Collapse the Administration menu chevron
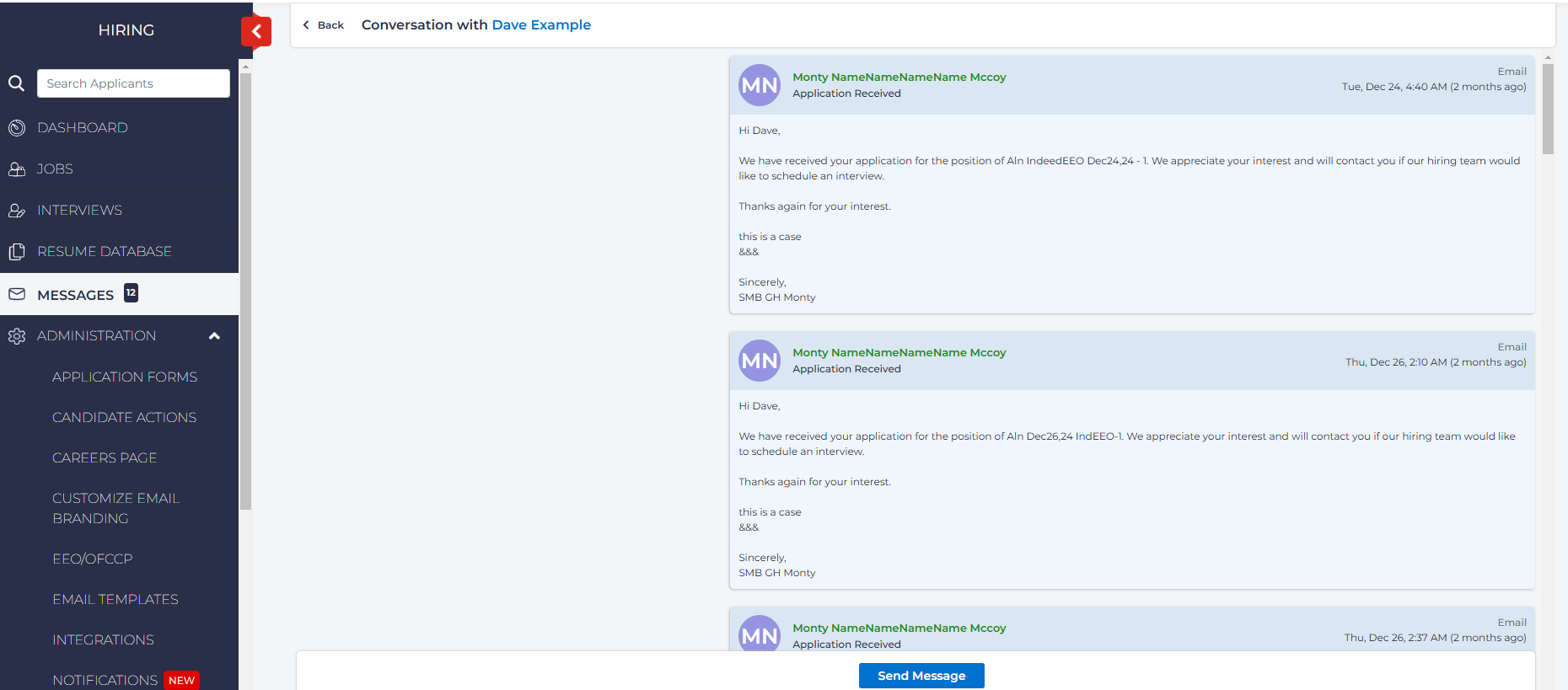 [x=214, y=336]
